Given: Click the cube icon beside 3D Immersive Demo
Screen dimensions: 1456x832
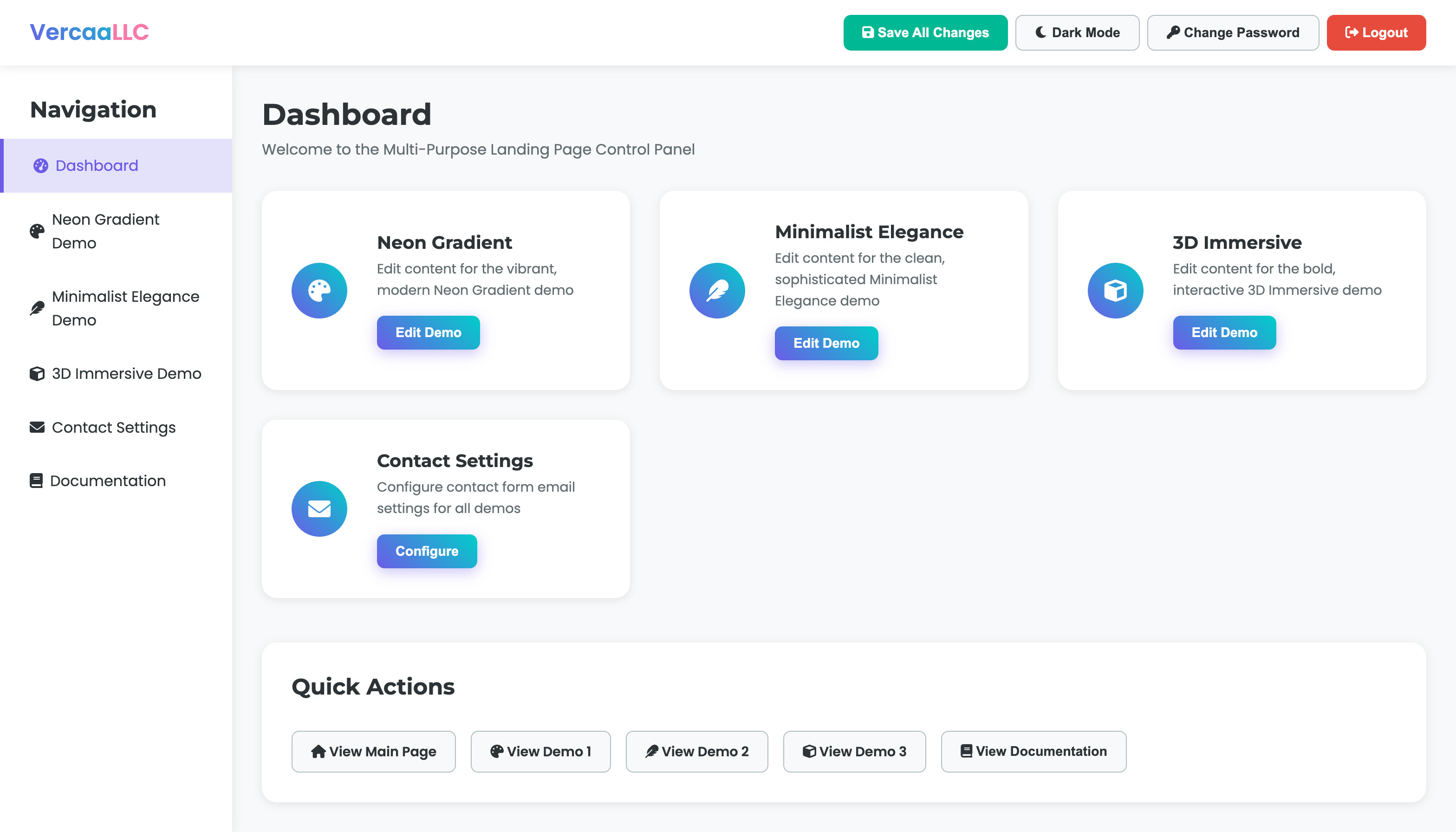Looking at the screenshot, I should point(37,374).
